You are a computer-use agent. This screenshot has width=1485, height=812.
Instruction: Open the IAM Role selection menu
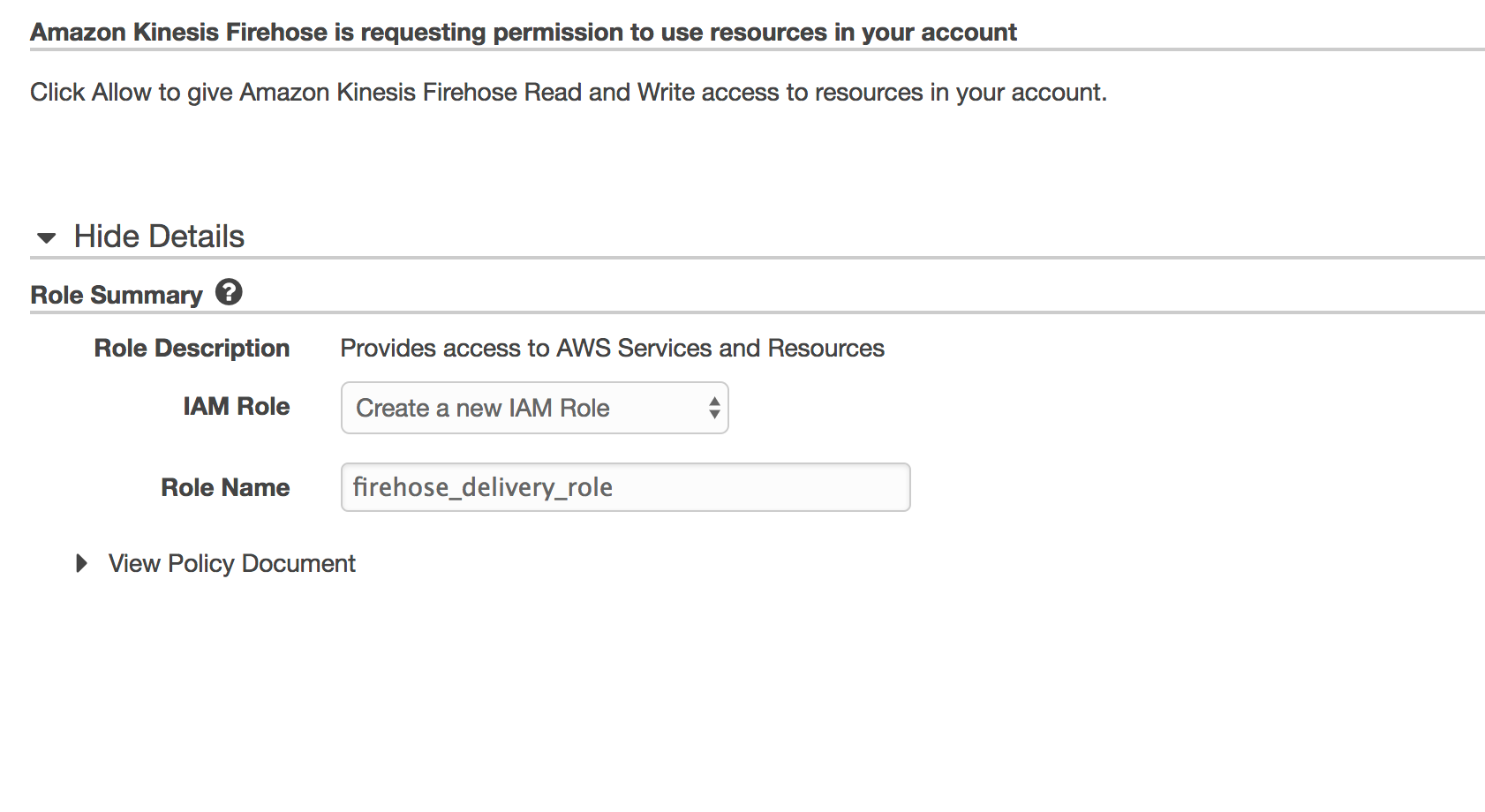(x=533, y=408)
